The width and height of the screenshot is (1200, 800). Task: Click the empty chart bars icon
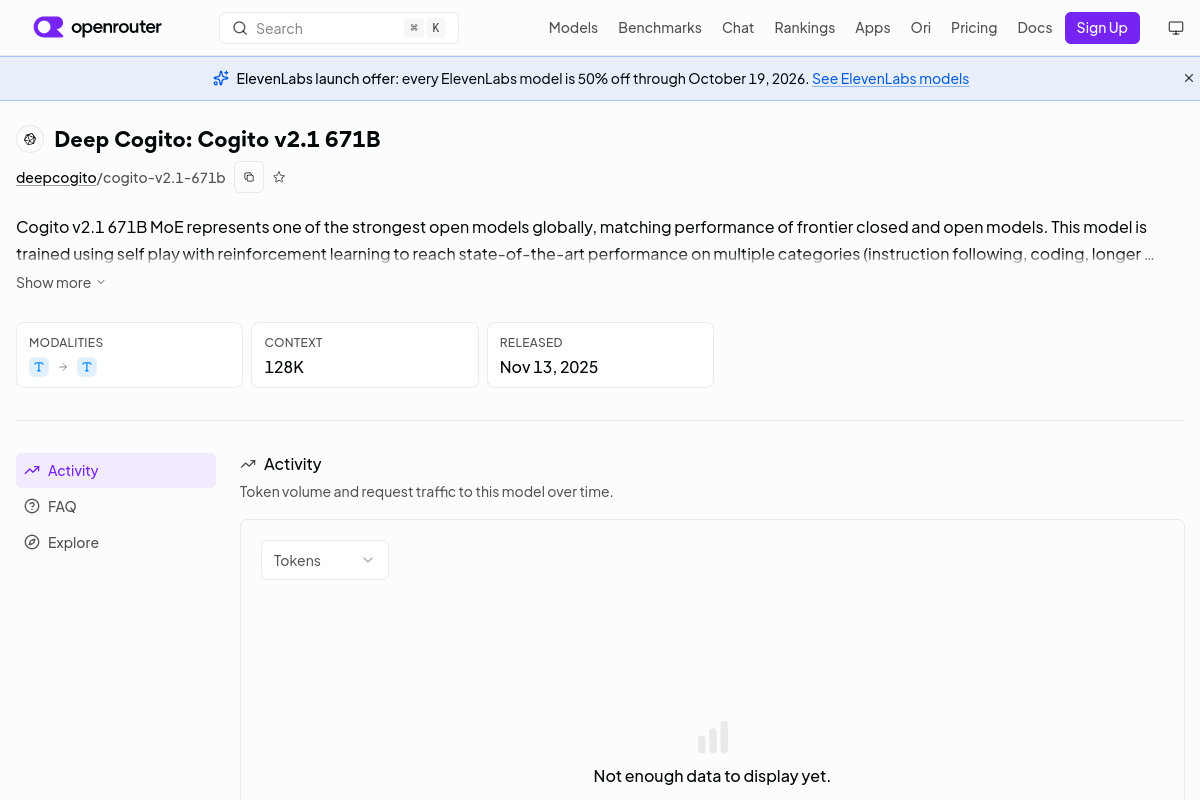713,737
